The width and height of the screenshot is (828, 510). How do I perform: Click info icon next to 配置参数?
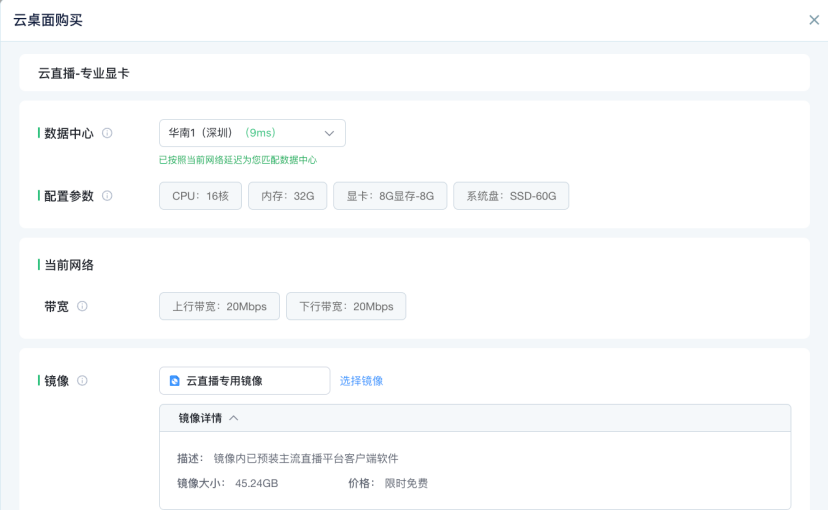107,196
